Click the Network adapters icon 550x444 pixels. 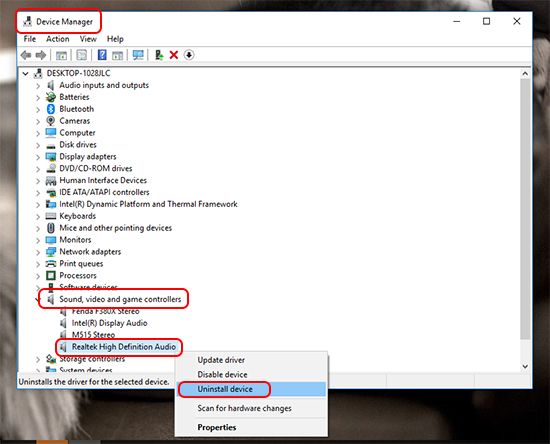click(x=51, y=251)
